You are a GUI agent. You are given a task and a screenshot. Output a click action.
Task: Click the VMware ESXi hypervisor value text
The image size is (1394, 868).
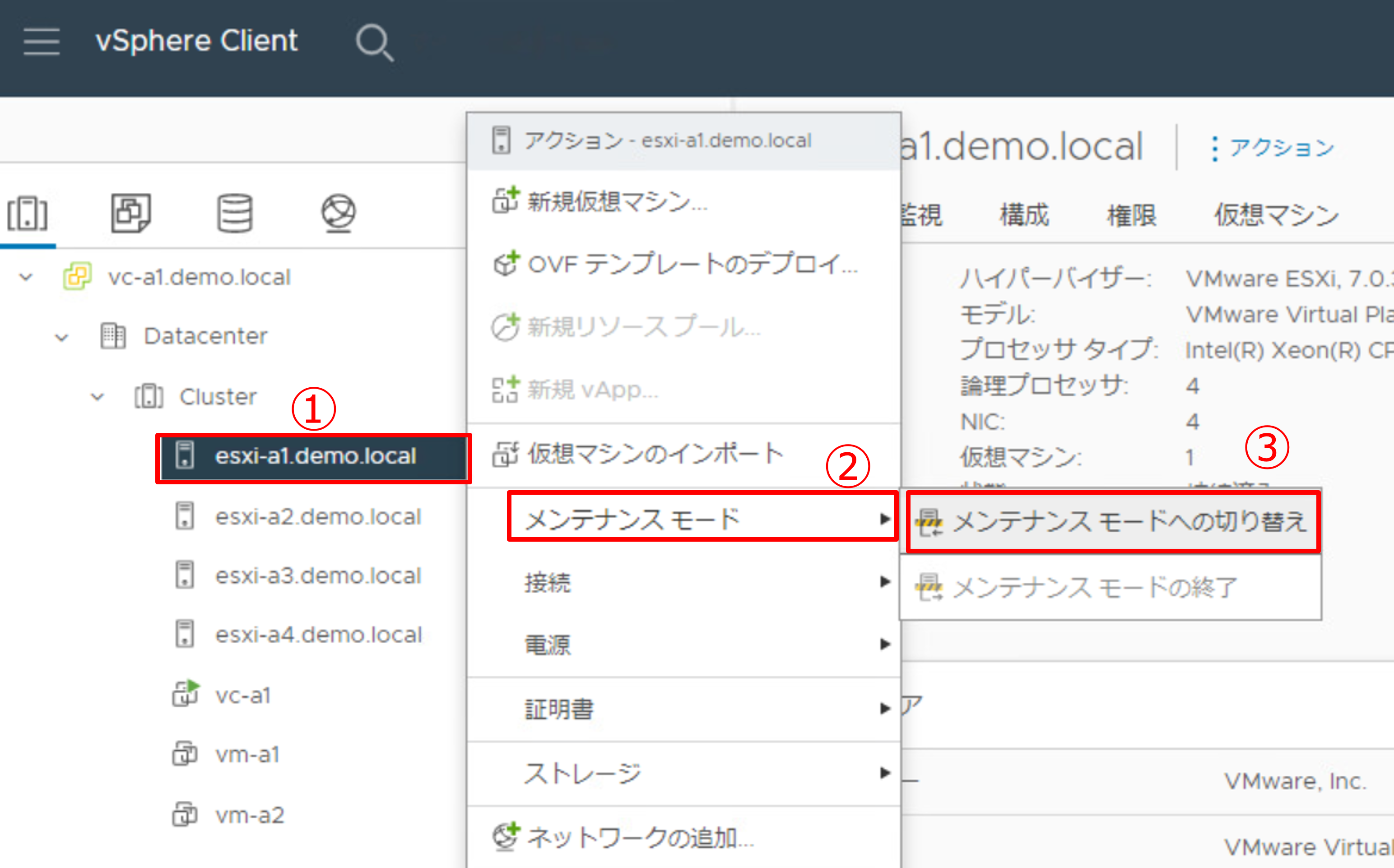click(x=1290, y=279)
